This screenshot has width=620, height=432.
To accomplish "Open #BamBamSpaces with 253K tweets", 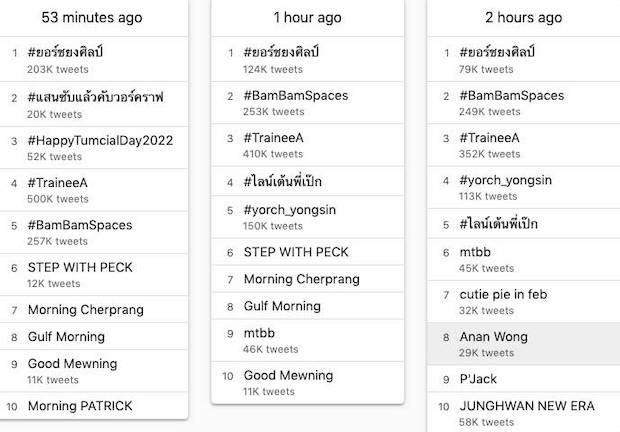I will coord(296,96).
